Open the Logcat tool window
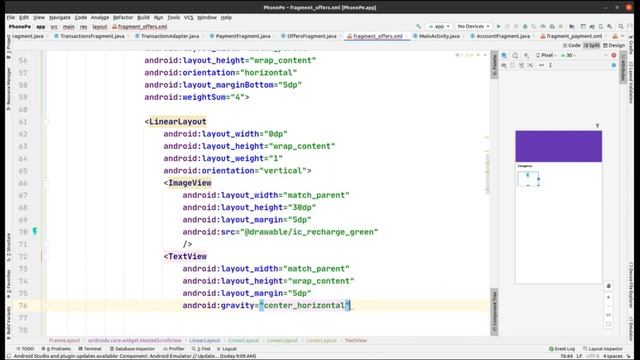The height and width of the screenshot is (360, 640). coord(227,349)
